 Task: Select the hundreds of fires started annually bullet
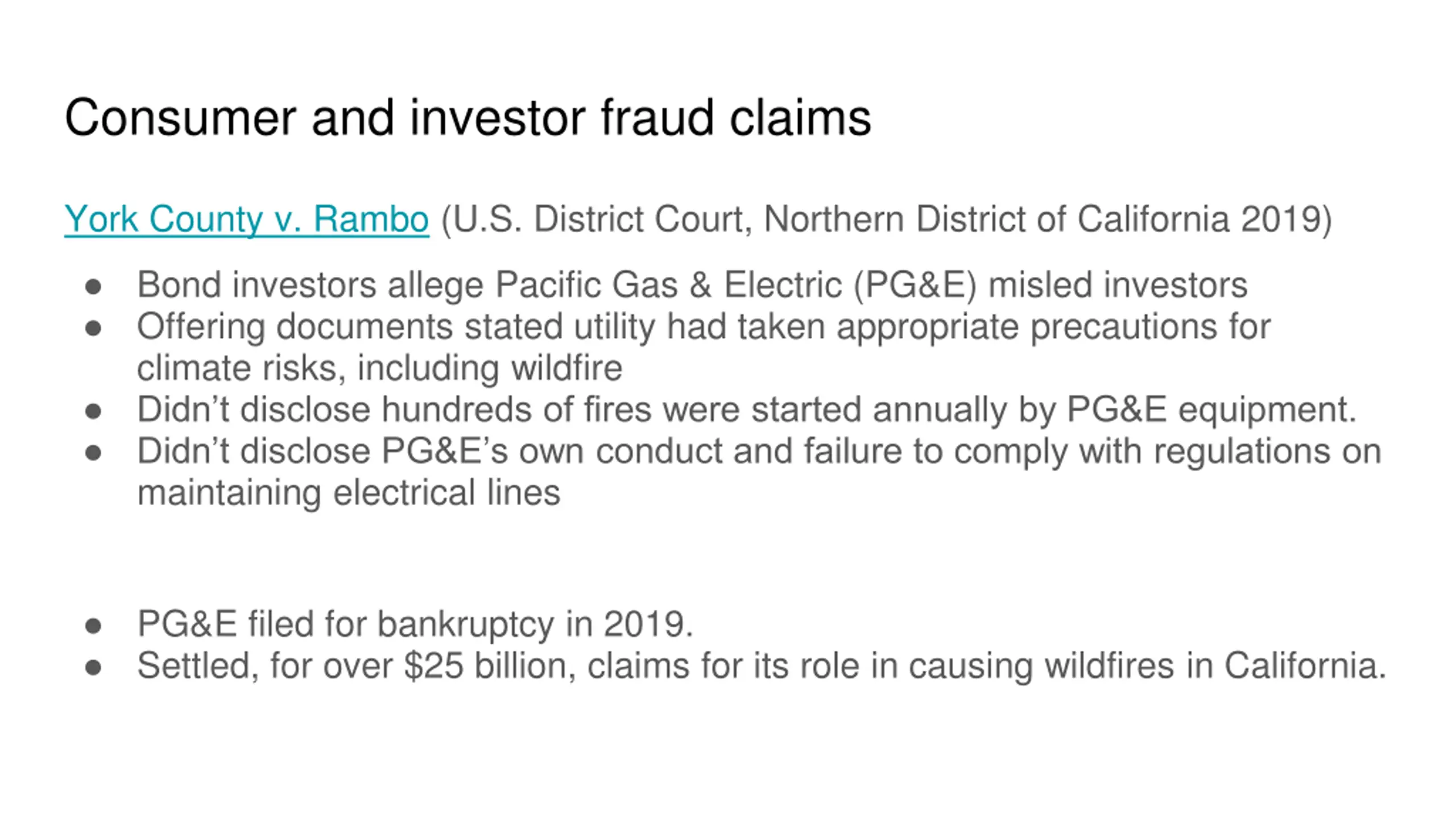pyautogui.click(x=747, y=409)
